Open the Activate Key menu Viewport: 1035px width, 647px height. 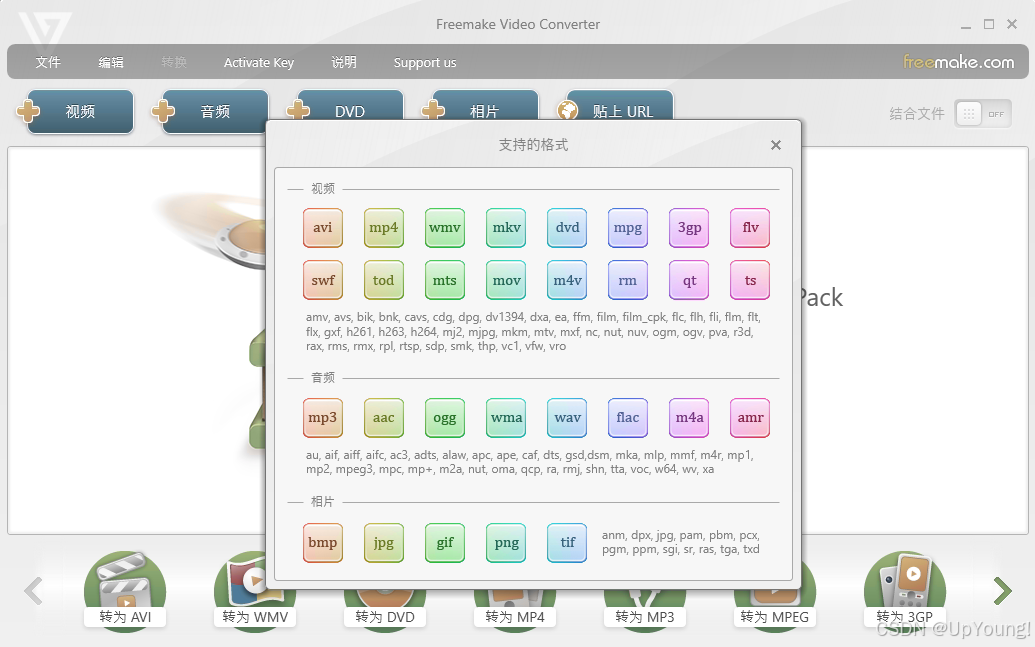(x=259, y=63)
